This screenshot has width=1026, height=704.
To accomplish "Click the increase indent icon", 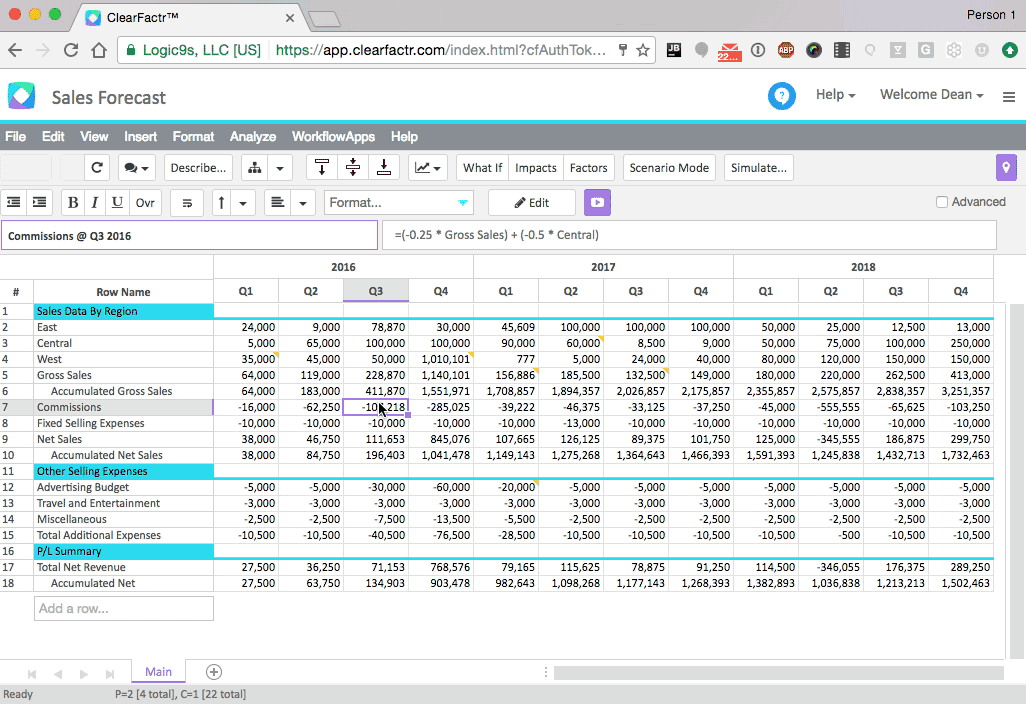I will tap(39, 203).
